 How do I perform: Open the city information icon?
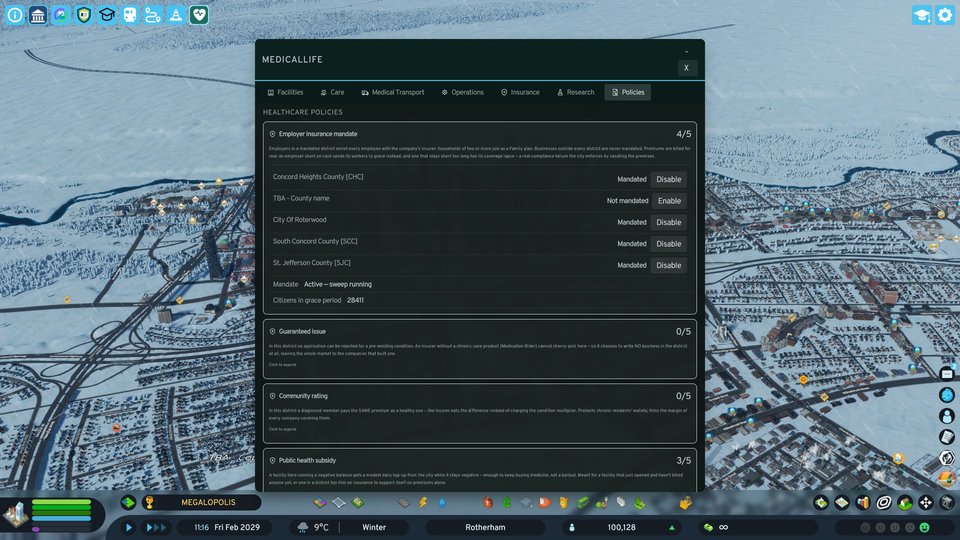[x=15, y=15]
